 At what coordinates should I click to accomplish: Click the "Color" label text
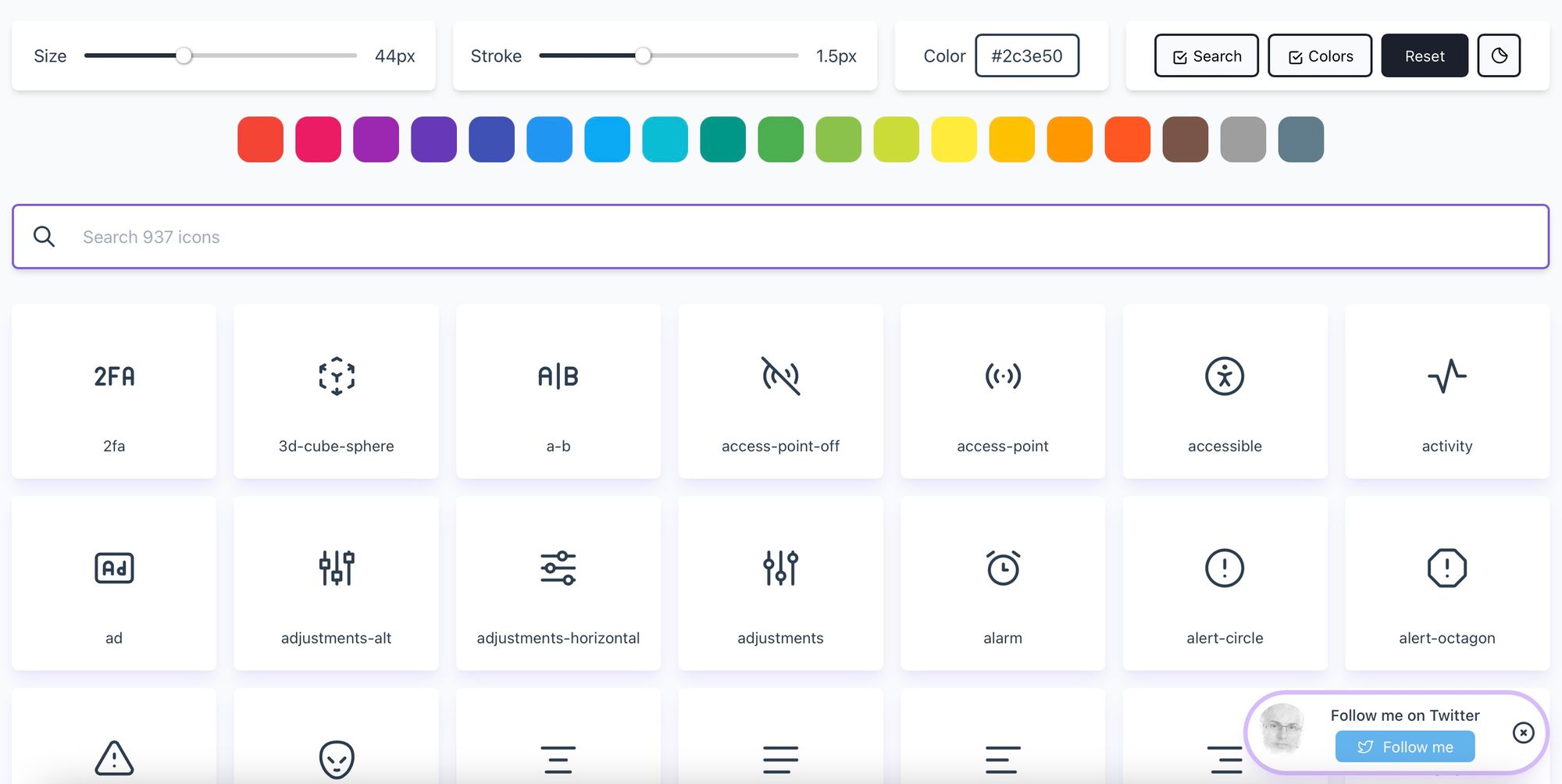point(944,56)
